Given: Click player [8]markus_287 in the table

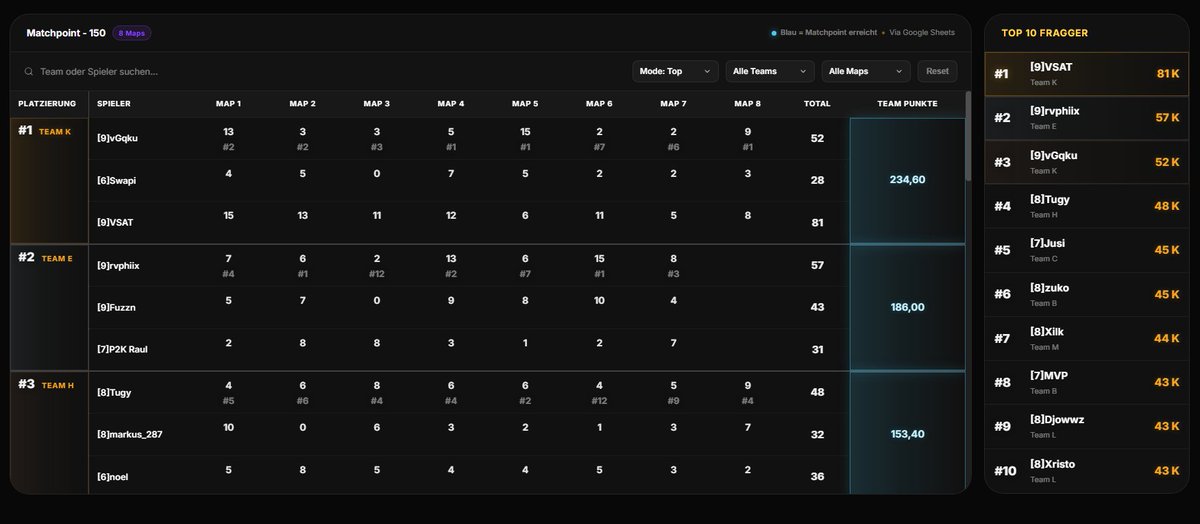Looking at the screenshot, I should (128, 434).
